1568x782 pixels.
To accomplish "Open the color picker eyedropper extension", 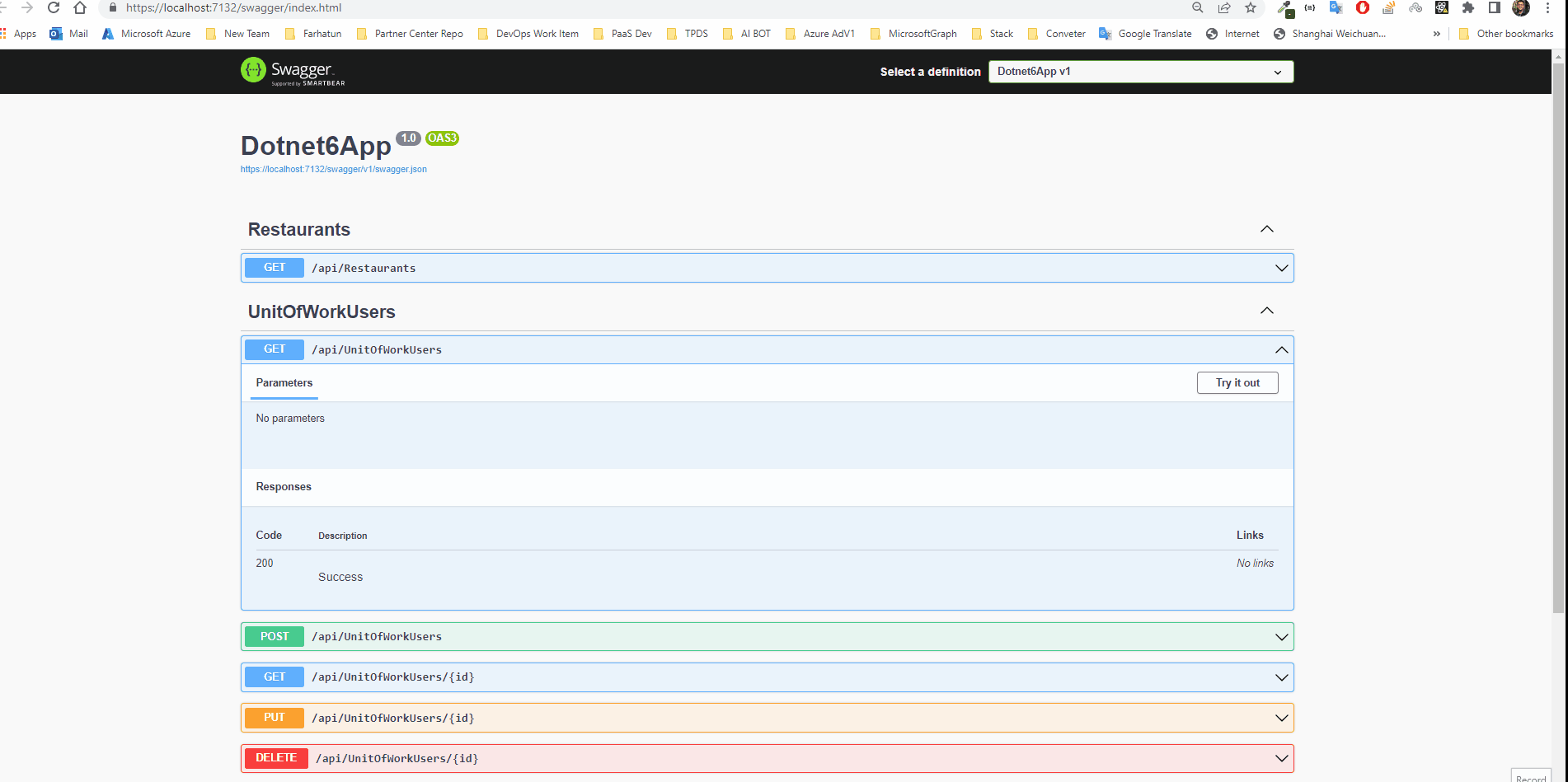I will pos(1284,8).
